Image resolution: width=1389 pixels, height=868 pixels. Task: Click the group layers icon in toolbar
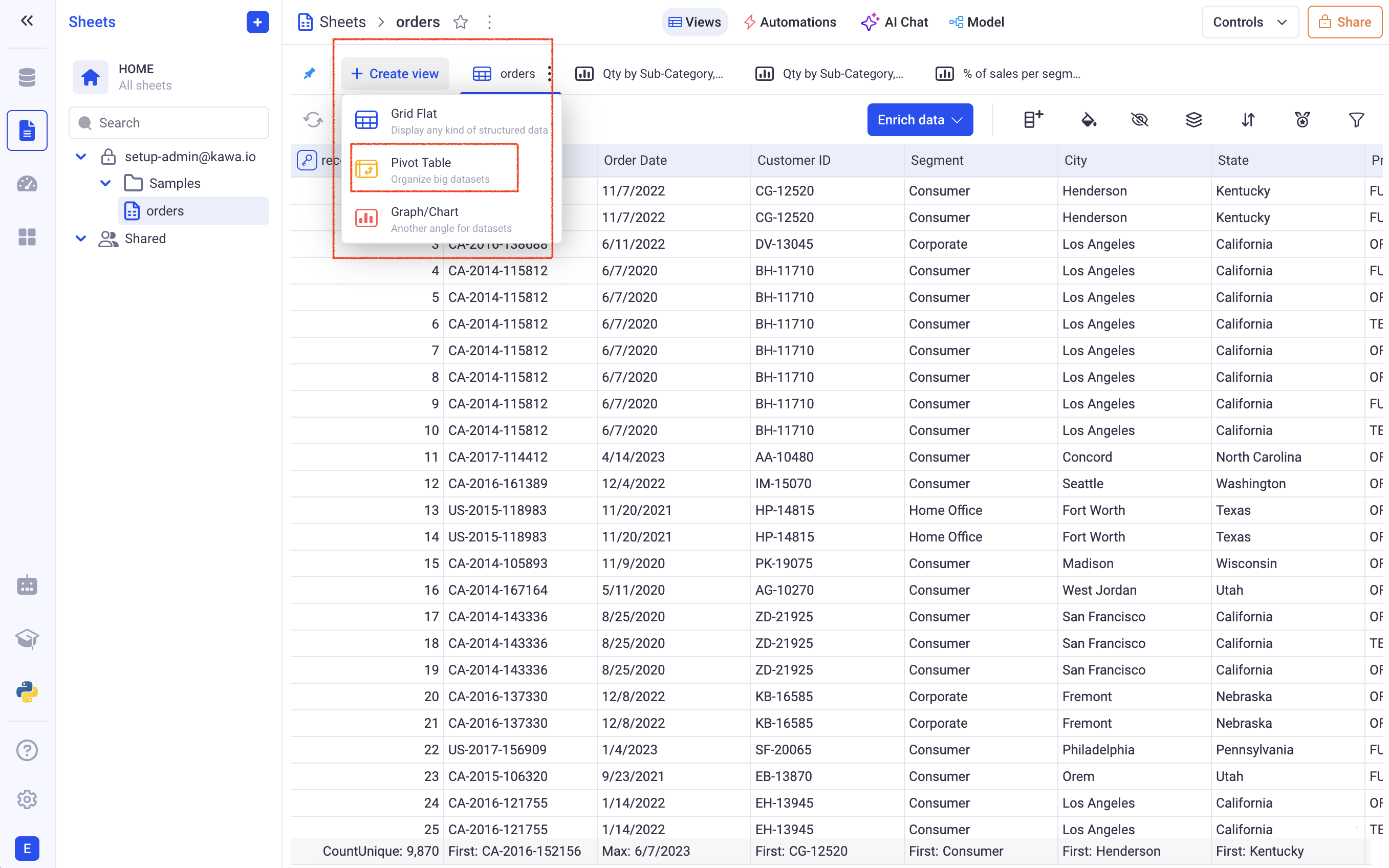1193,120
